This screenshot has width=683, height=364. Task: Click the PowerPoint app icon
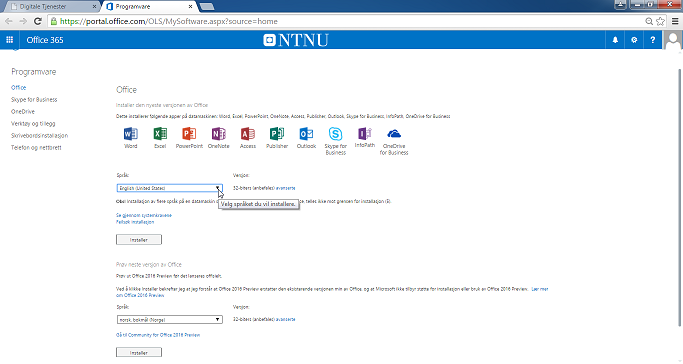tap(189, 134)
